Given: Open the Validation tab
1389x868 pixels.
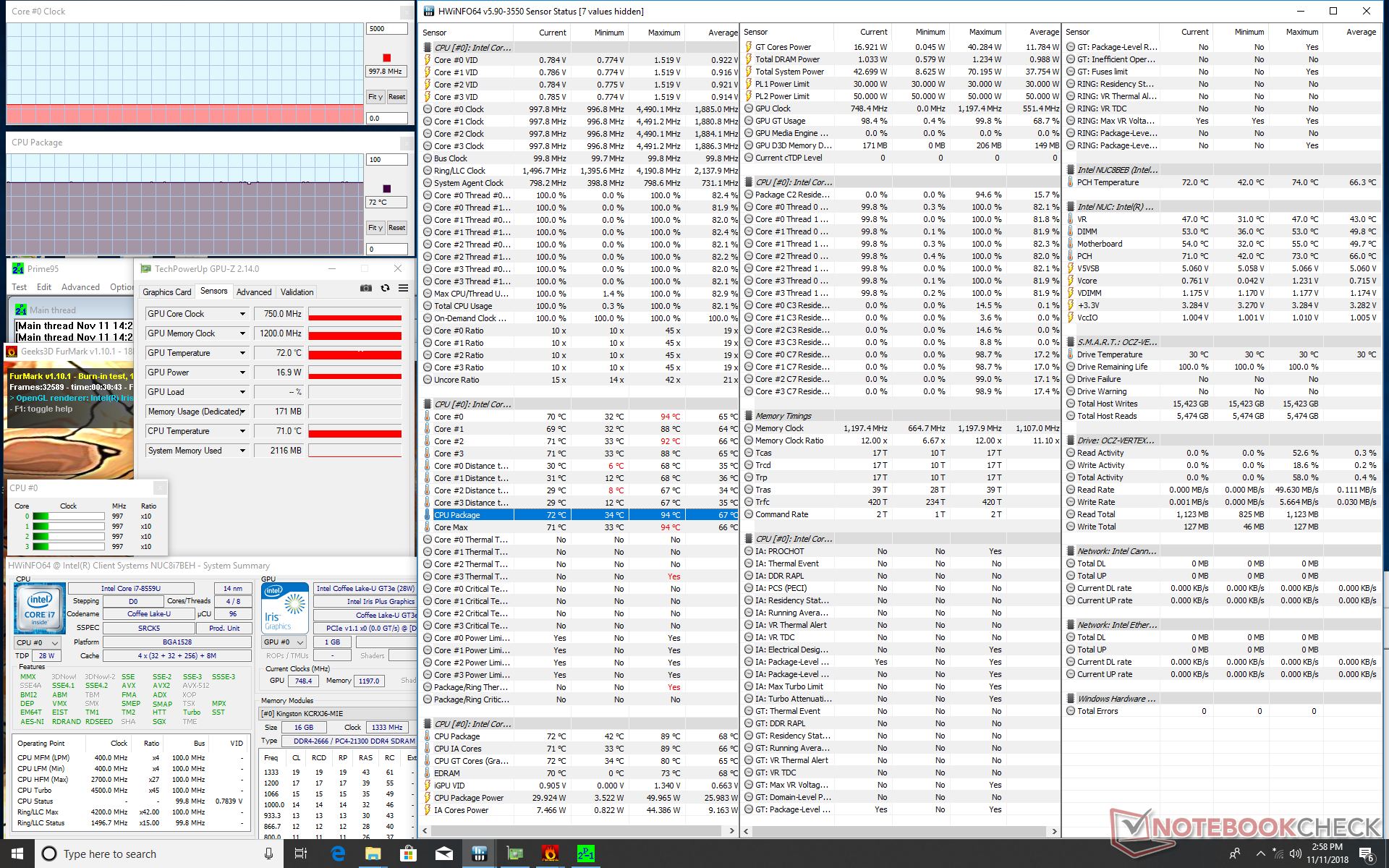Looking at the screenshot, I should pos(297,292).
